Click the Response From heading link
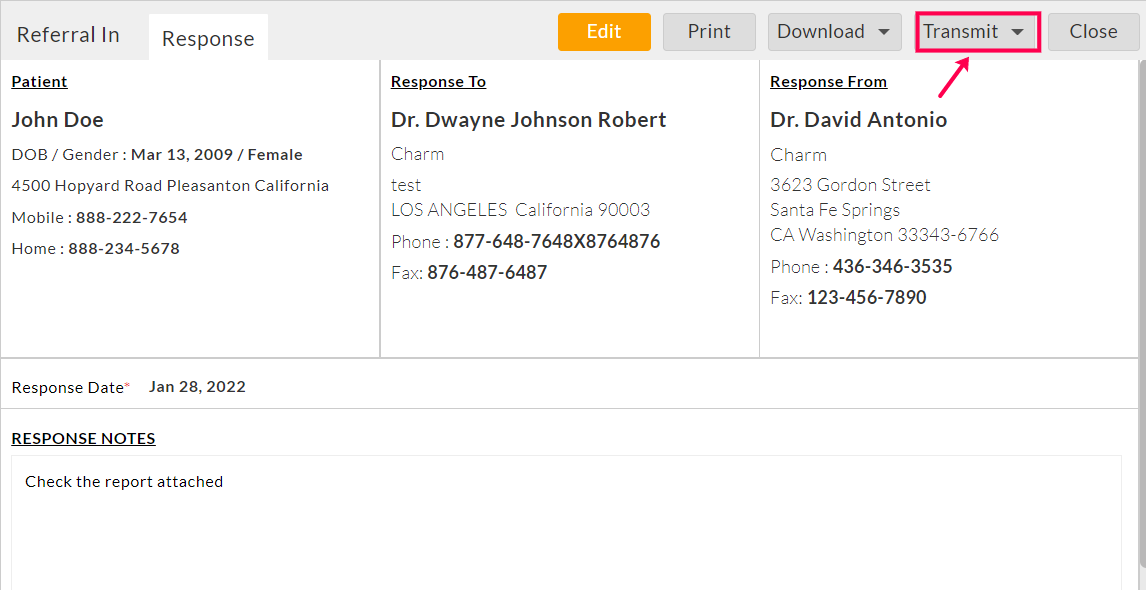The height and width of the screenshot is (590, 1146). coord(828,81)
